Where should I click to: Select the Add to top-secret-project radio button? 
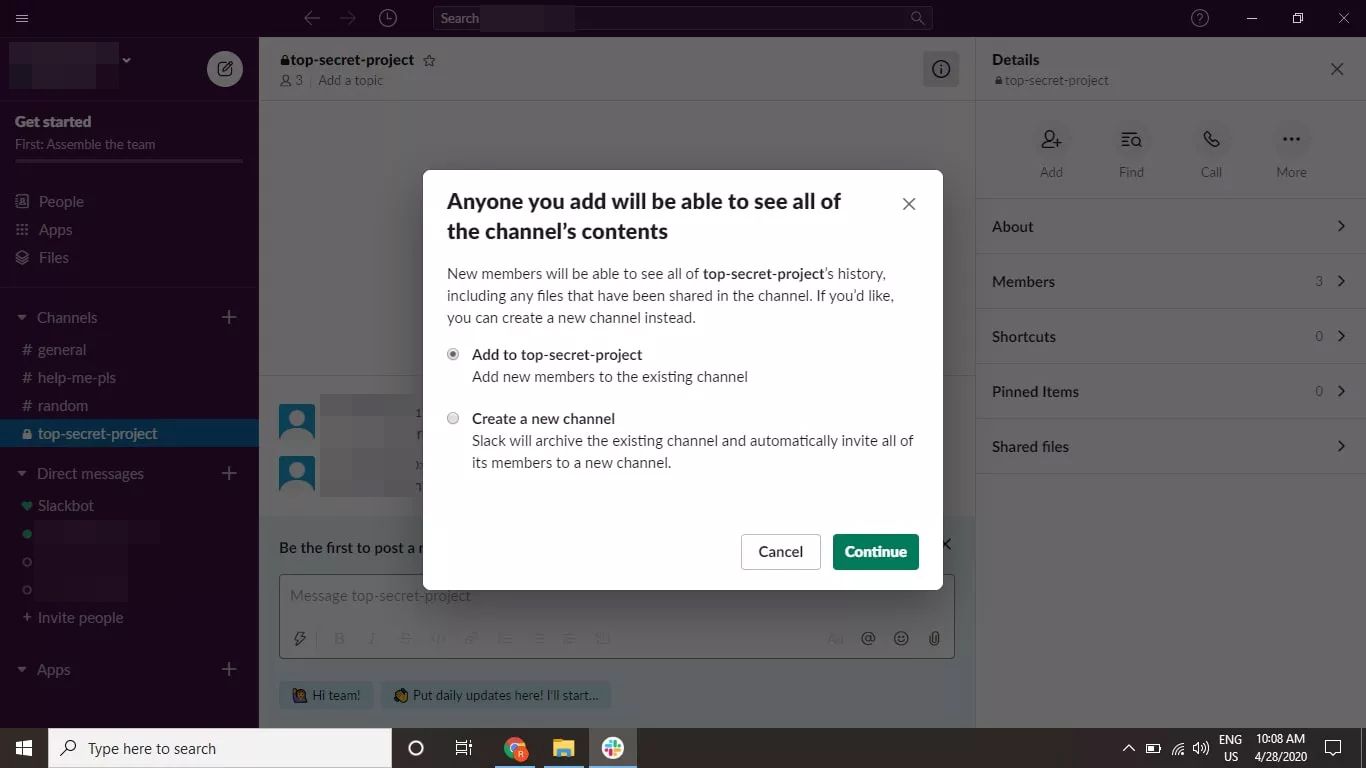(453, 354)
